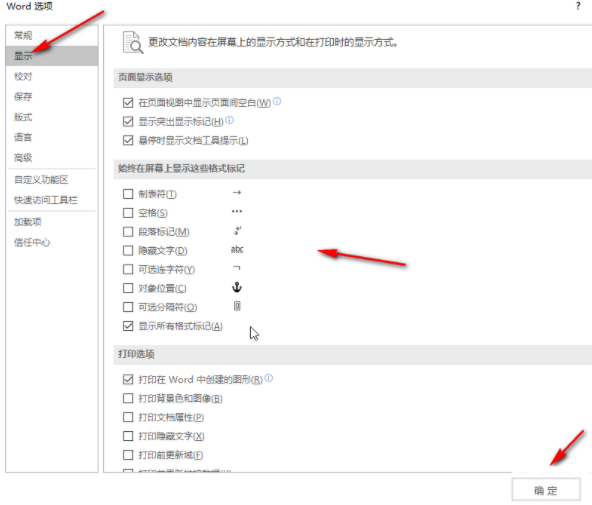
Task: Toggle 打印在 Word 中创建的图形
Action: pyautogui.click(x=128, y=379)
